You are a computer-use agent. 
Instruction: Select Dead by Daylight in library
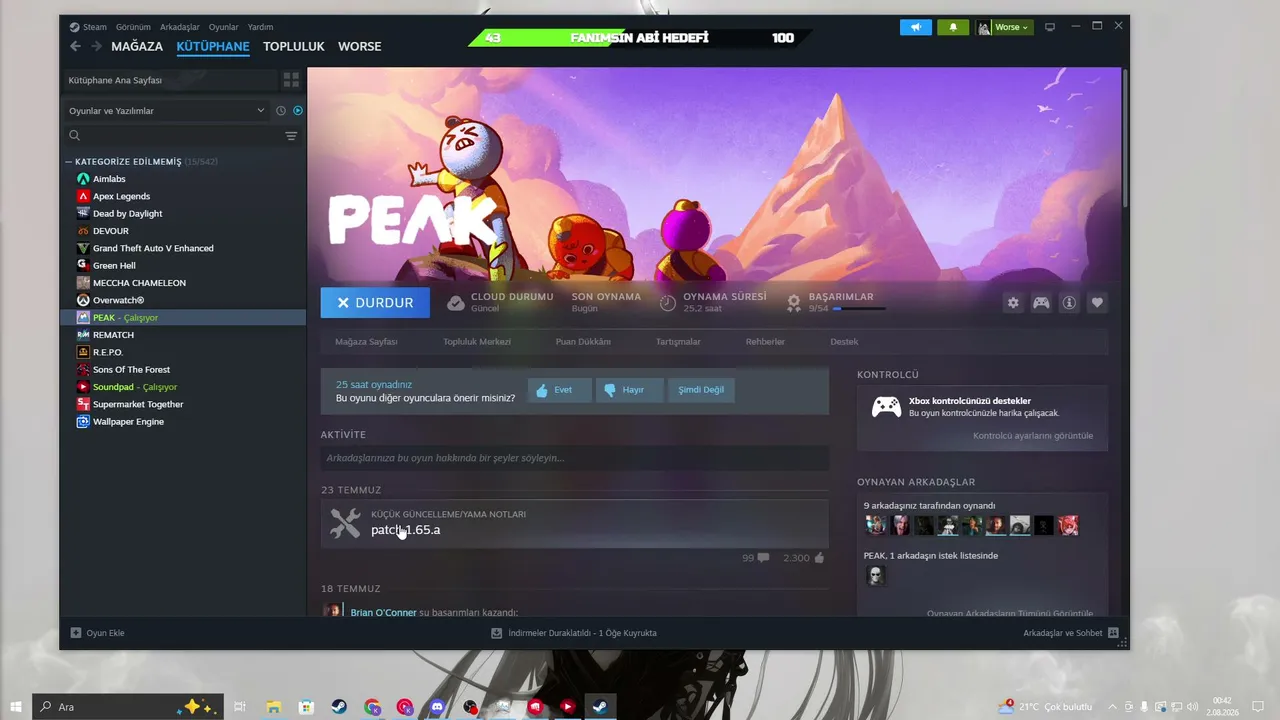[127, 214]
